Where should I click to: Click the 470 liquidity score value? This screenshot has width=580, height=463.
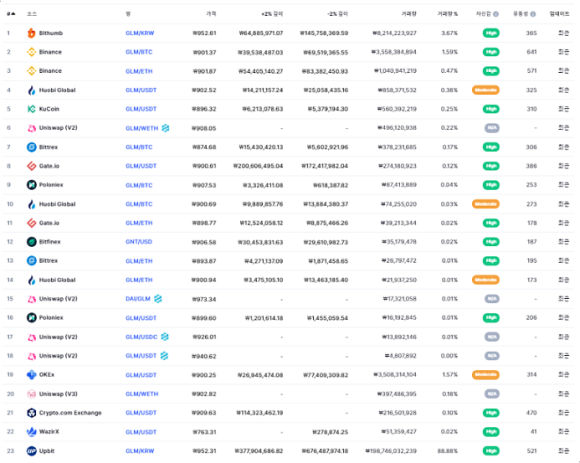532,413
